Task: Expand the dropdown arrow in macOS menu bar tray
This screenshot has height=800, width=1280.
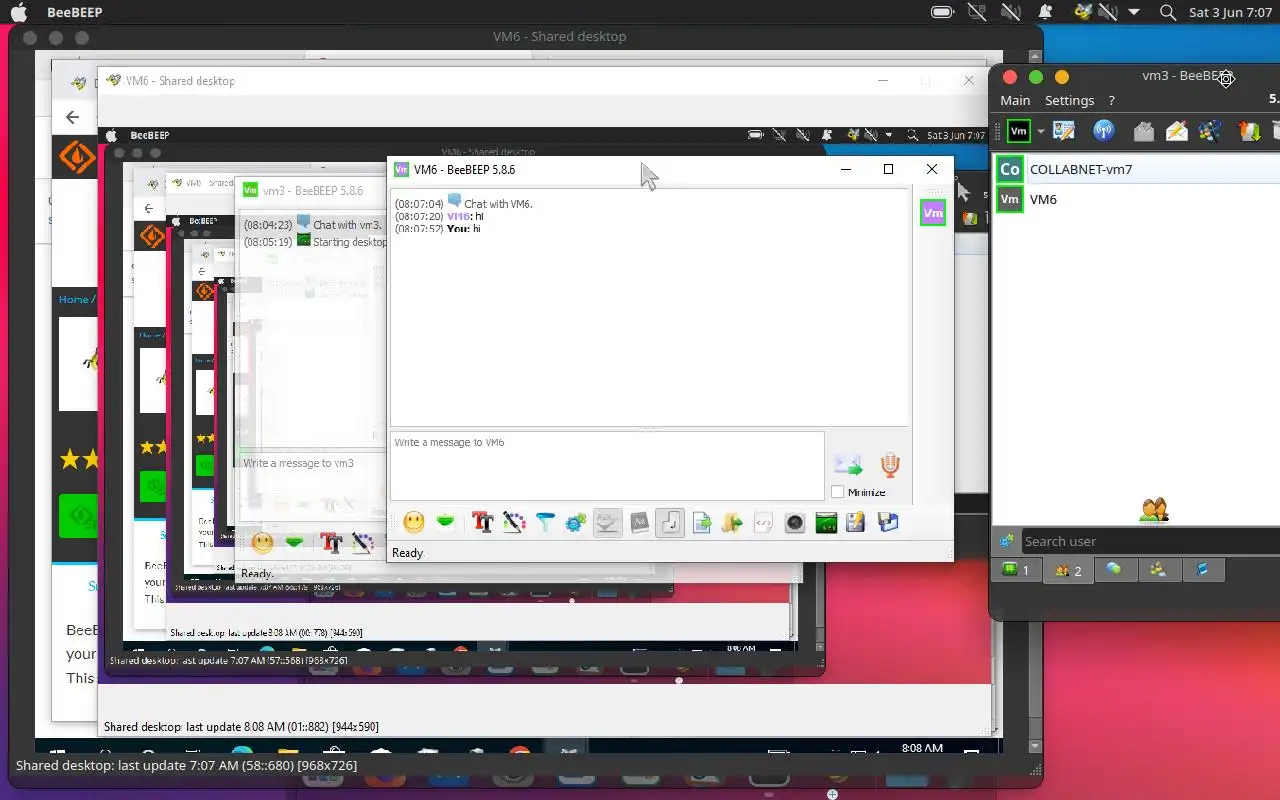Action: [x=1134, y=12]
